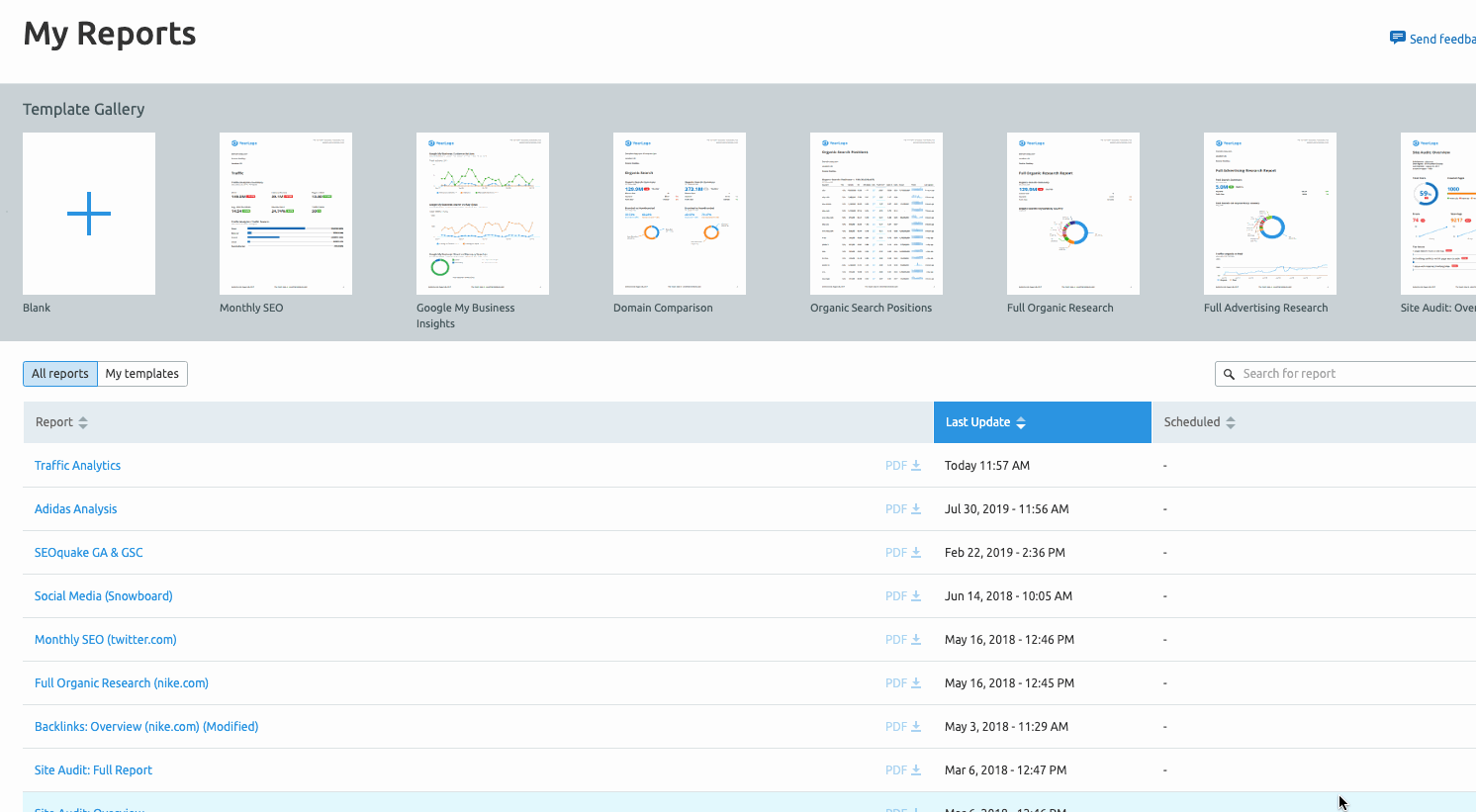
Task: Download PDF of Traffic Analytics report
Action: click(x=902, y=466)
